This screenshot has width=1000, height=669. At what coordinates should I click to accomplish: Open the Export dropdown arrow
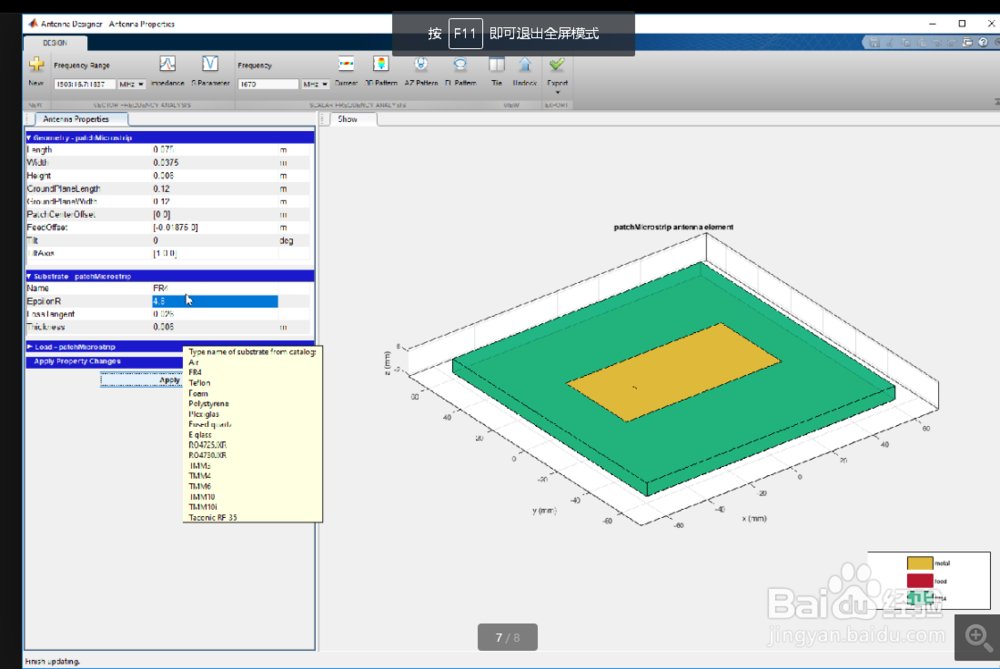(x=557, y=93)
